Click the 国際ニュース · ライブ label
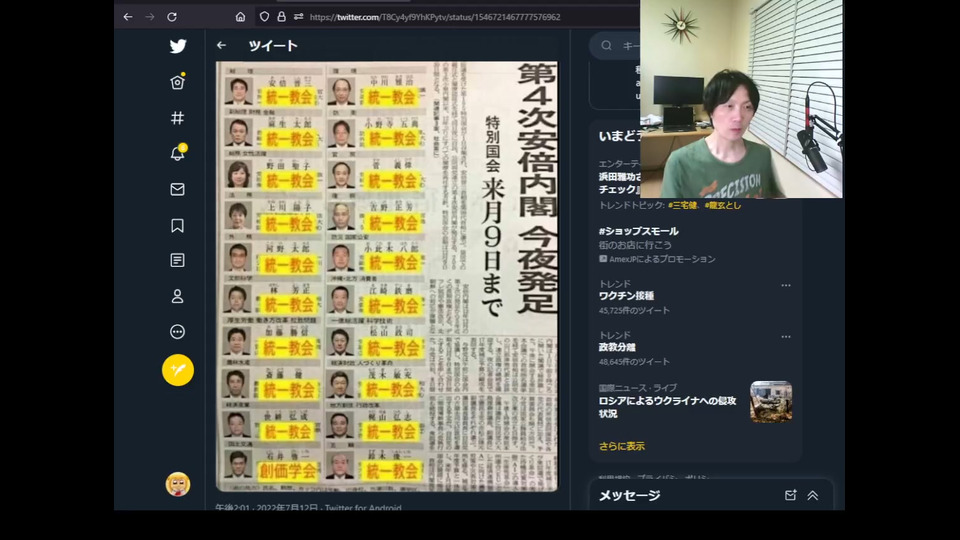This screenshot has height=540, width=960. click(637, 388)
